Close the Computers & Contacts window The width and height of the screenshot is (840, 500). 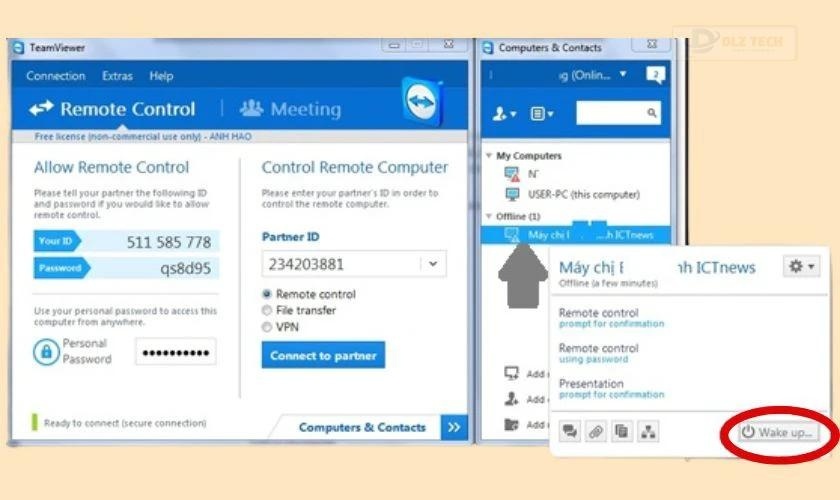(x=651, y=45)
